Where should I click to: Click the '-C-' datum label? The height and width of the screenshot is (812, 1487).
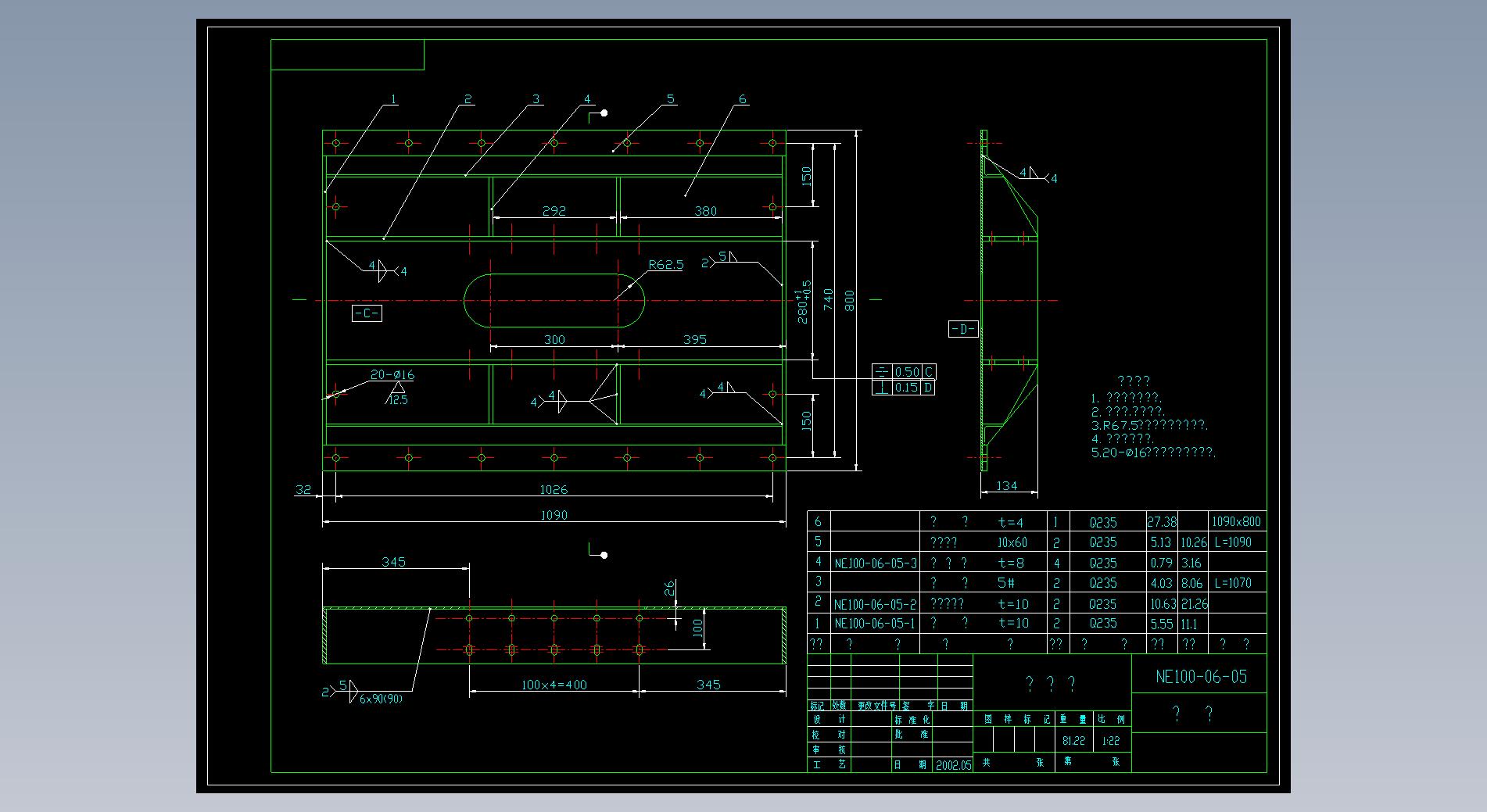367,314
